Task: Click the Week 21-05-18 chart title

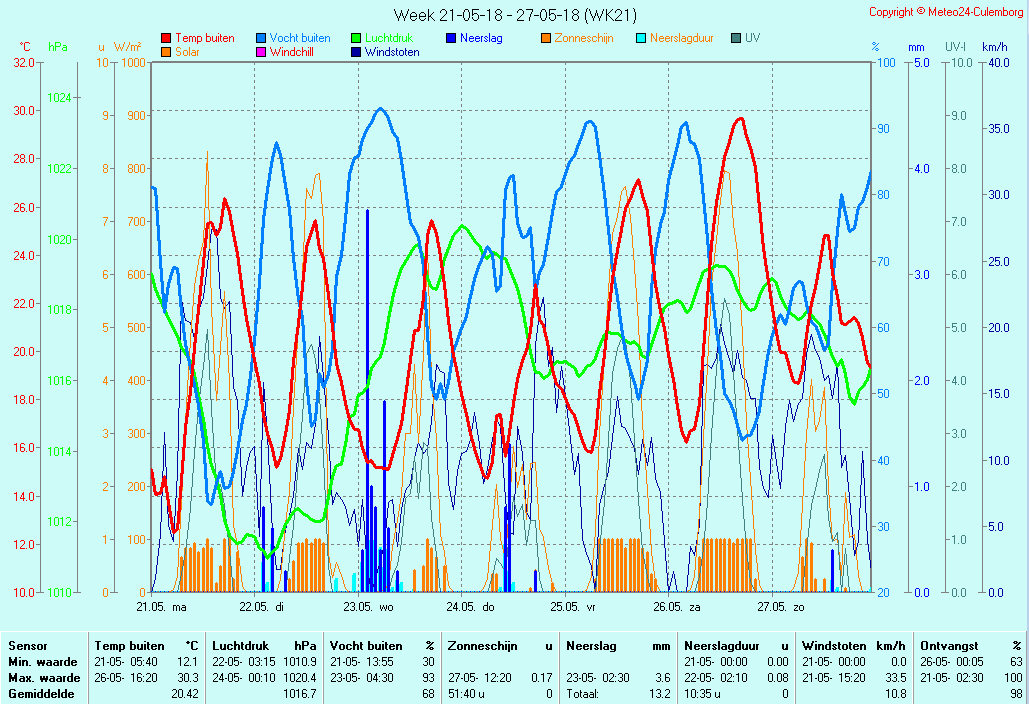Action: point(514,15)
